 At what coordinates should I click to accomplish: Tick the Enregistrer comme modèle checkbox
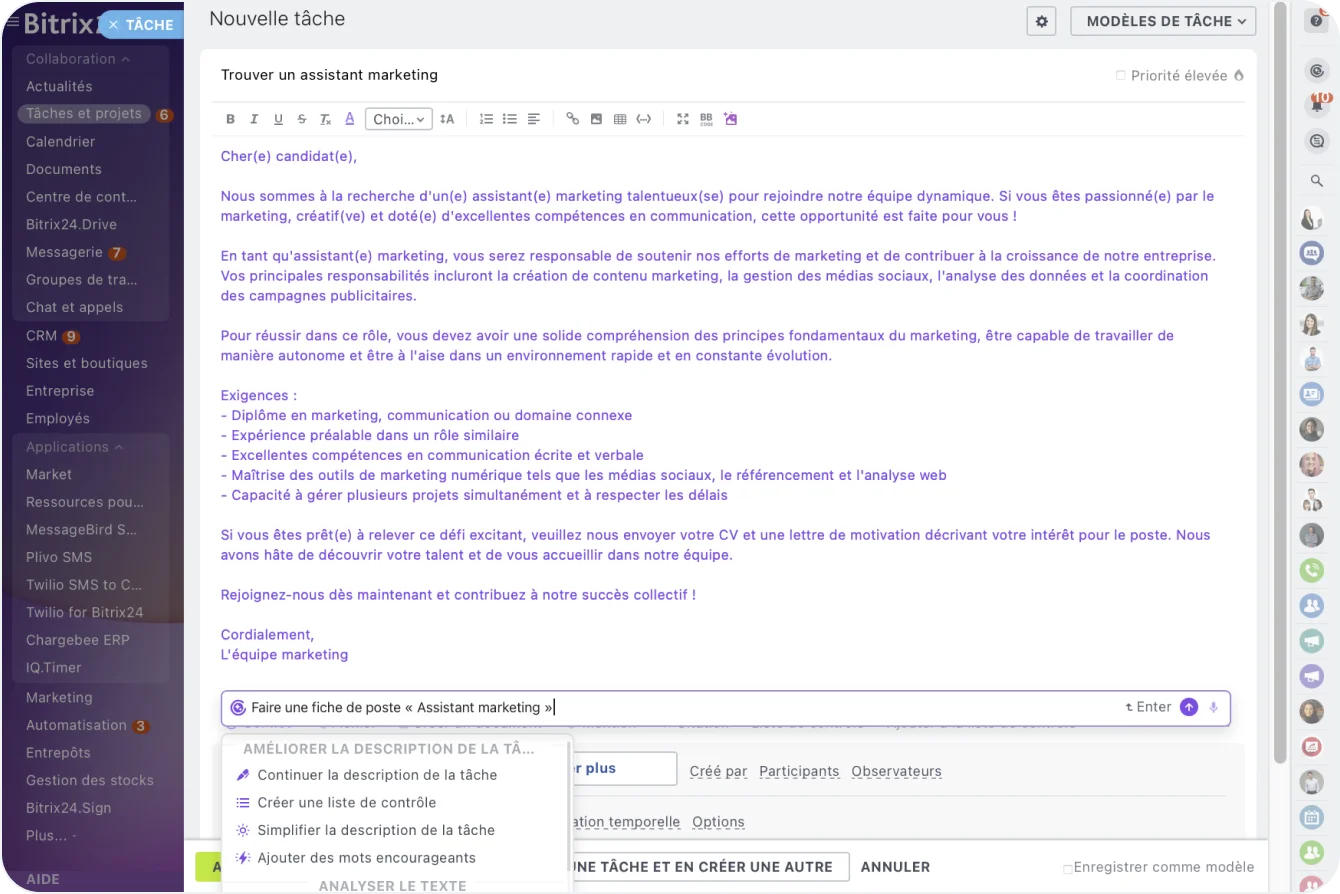(1068, 868)
